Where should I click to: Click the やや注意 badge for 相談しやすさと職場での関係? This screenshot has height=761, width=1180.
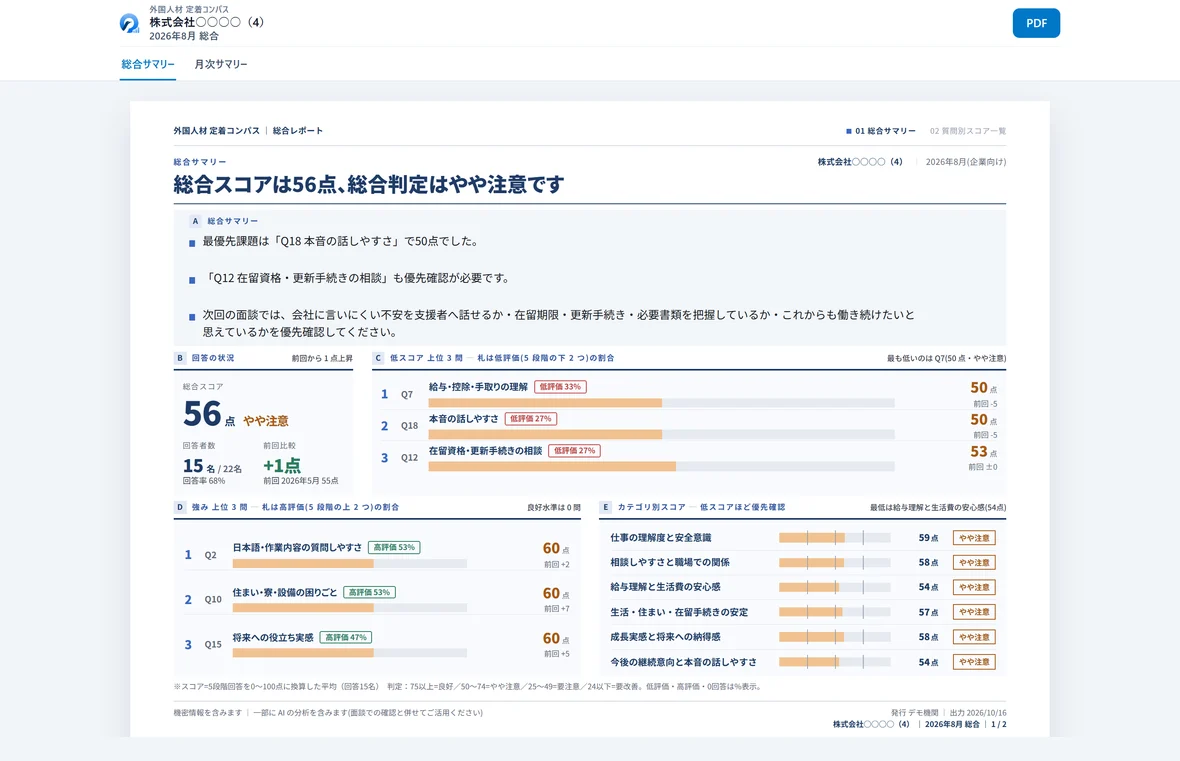coord(975,563)
